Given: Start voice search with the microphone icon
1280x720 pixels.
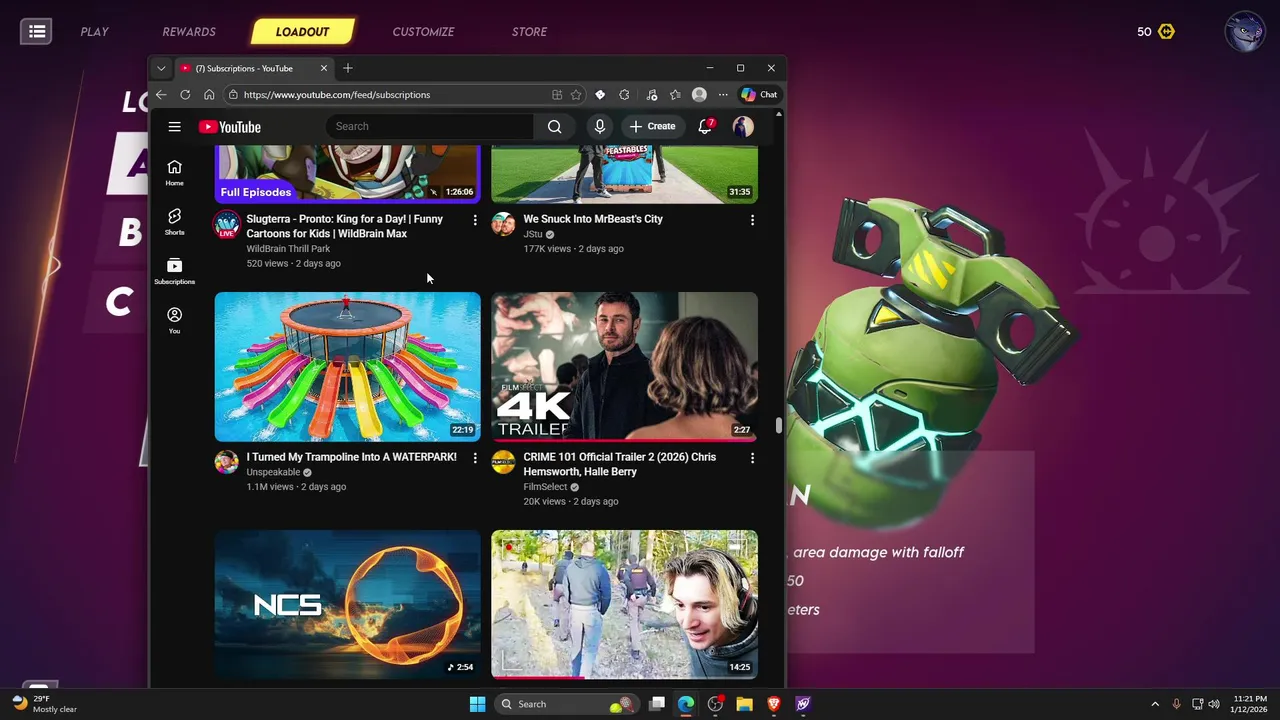Looking at the screenshot, I should click(599, 127).
